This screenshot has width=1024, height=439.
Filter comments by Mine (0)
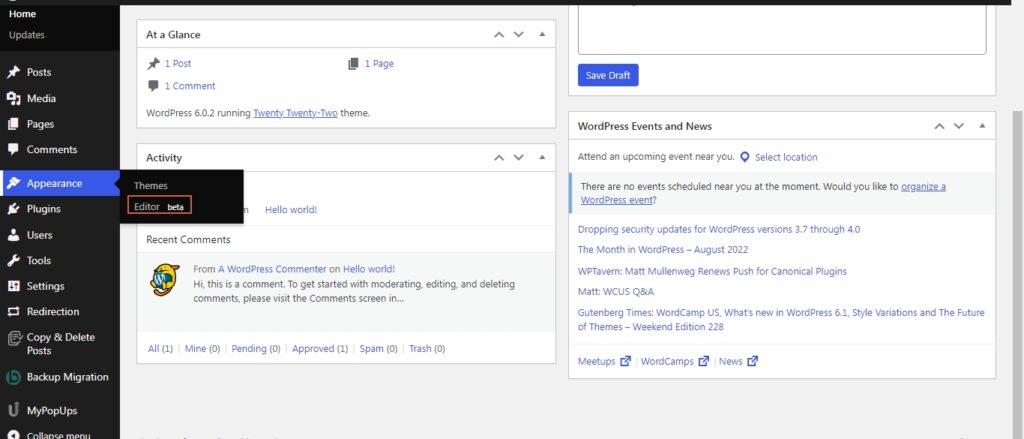(202, 349)
